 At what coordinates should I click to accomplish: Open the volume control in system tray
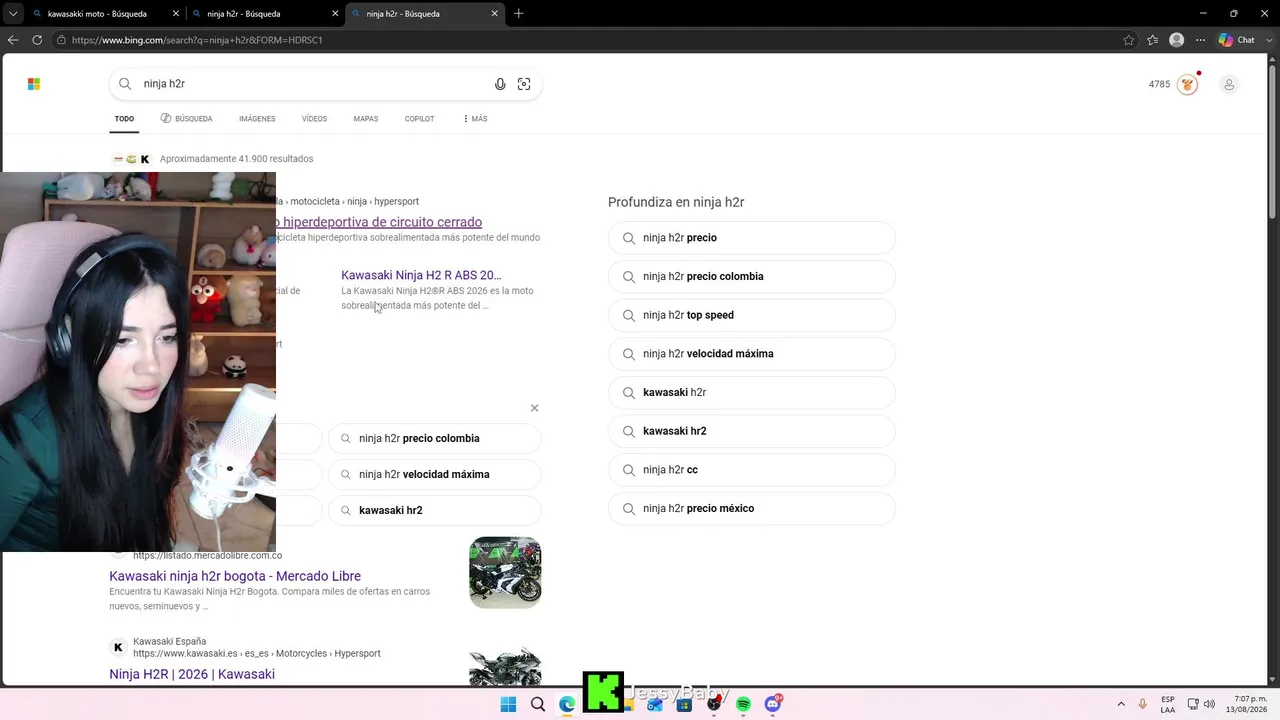tap(1210, 704)
